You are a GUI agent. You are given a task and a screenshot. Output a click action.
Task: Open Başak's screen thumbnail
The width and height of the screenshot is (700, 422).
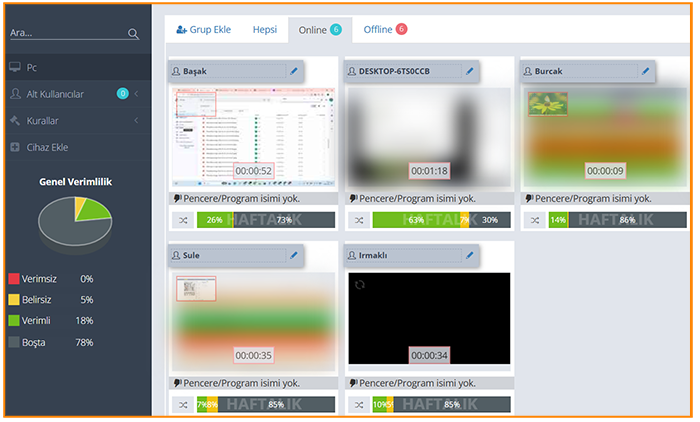pos(254,137)
